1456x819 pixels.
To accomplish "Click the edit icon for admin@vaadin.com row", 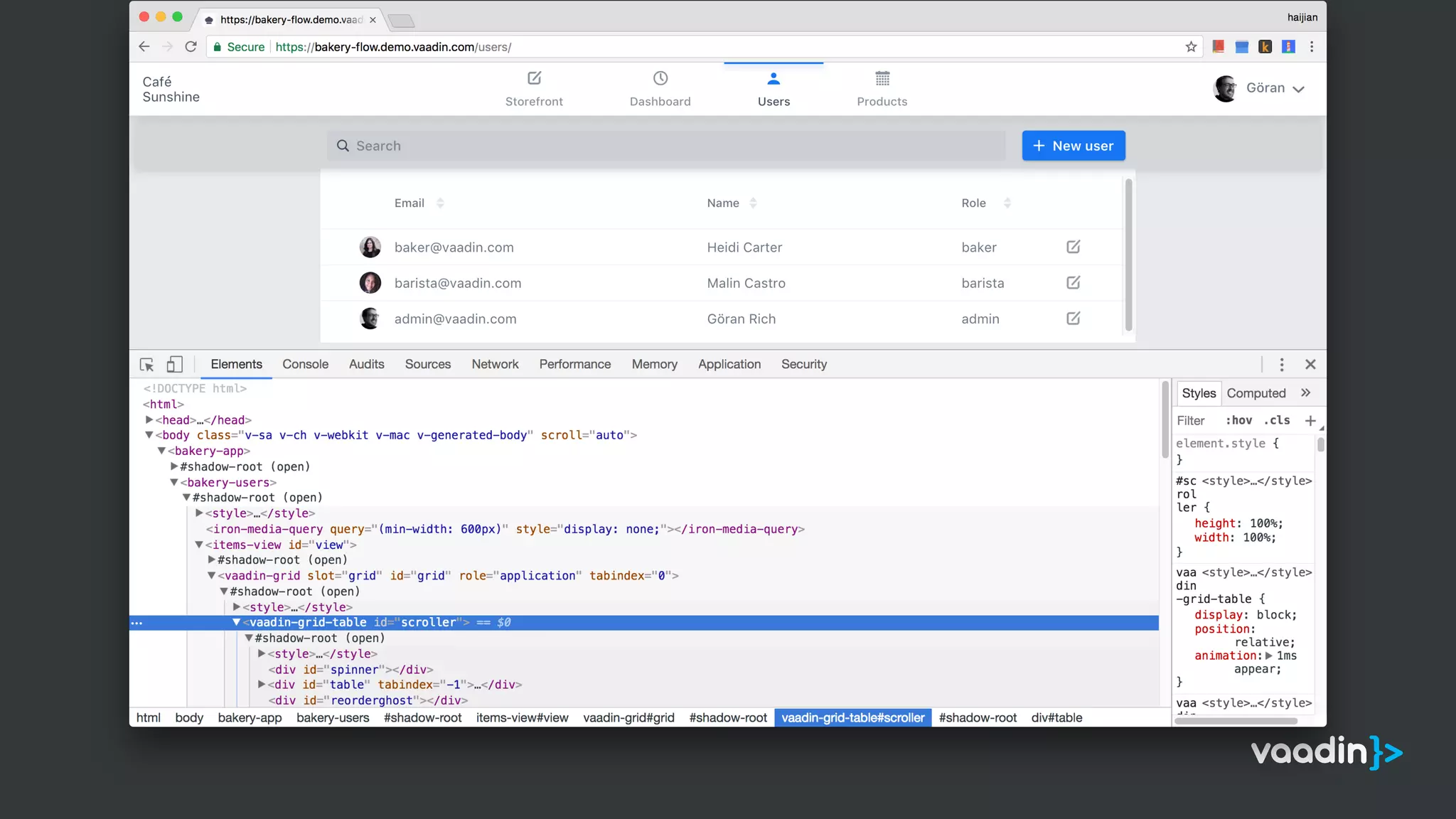I will [x=1073, y=318].
